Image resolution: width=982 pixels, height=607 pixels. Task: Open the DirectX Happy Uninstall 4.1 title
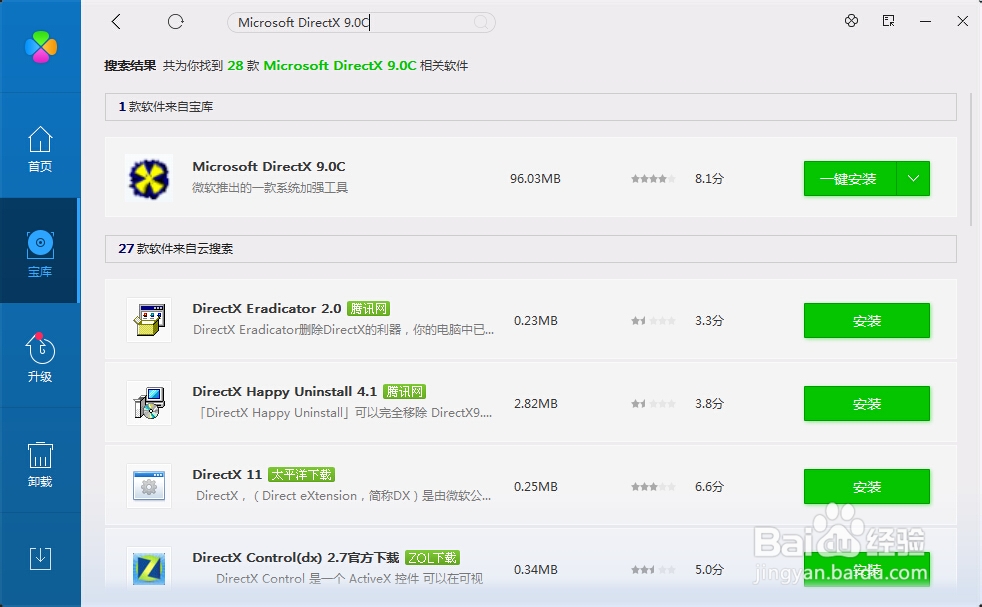[x=284, y=392]
